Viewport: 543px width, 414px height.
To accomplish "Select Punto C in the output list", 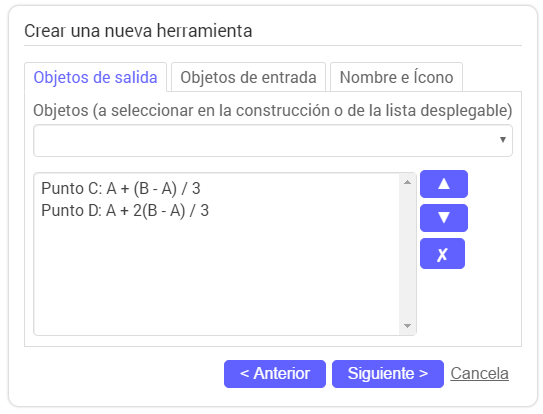I will [x=121, y=188].
